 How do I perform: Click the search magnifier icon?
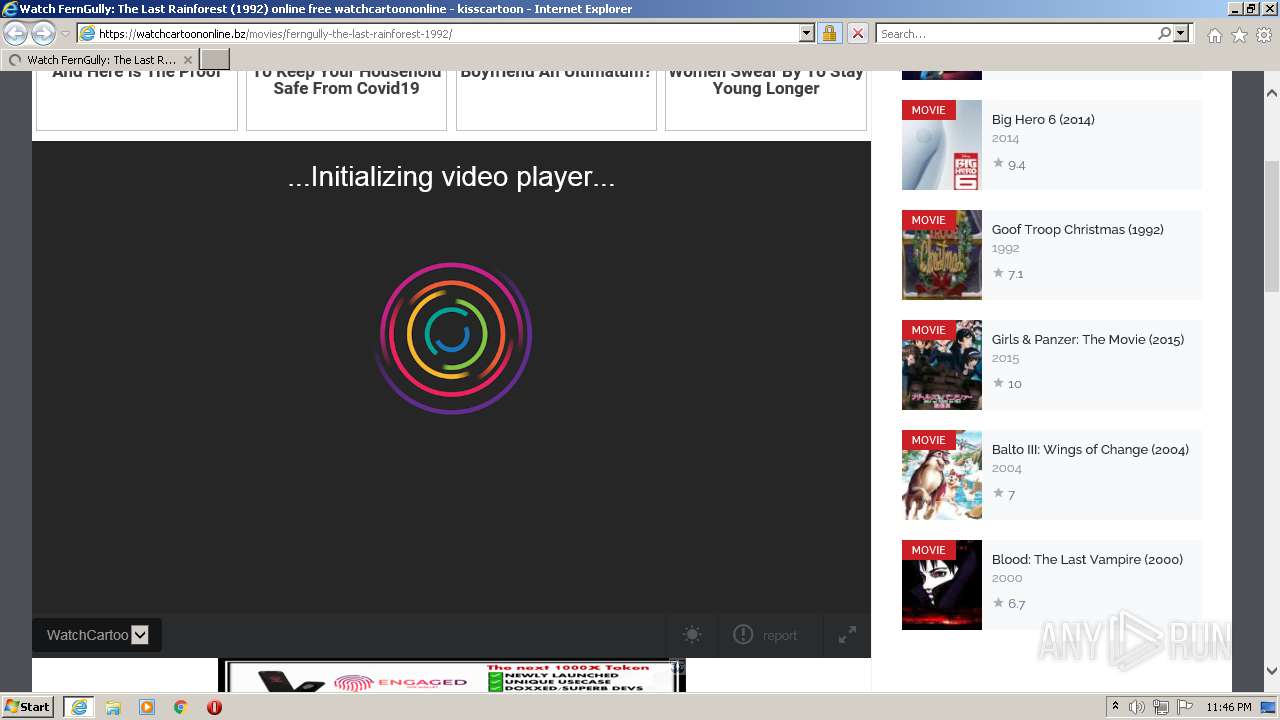point(1164,33)
